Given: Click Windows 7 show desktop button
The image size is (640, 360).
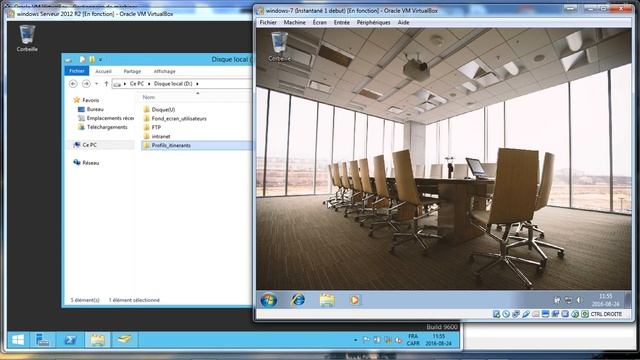Looking at the screenshot, I should (628, 300).
